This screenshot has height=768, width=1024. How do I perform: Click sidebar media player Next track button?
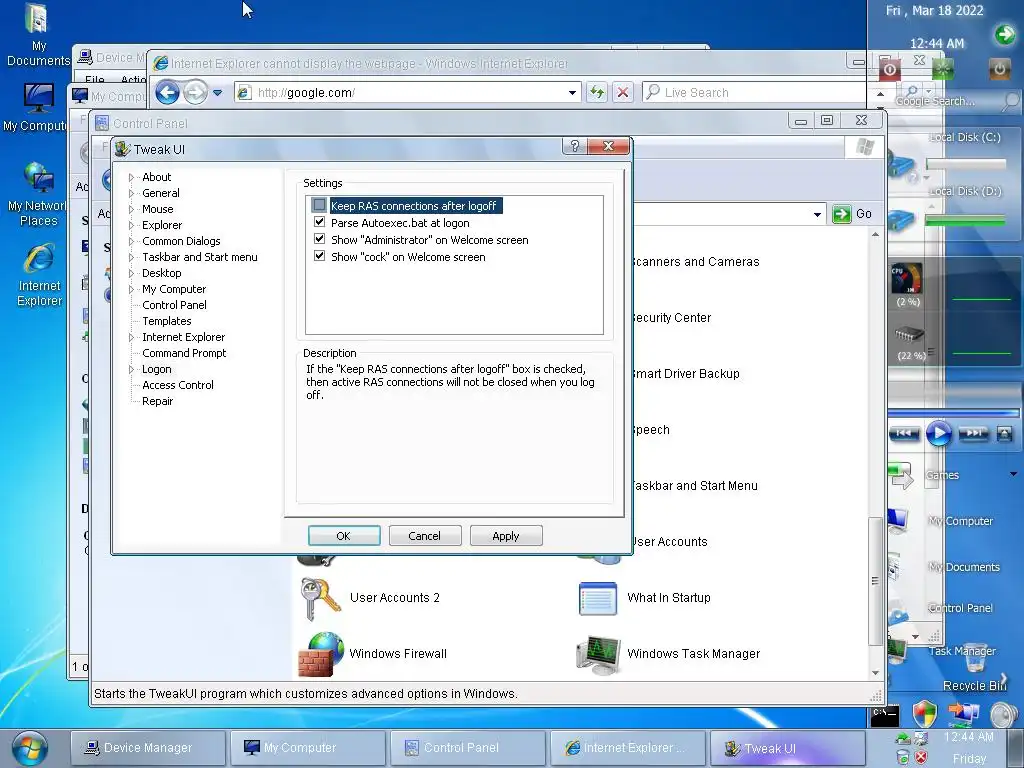point(973,433)
